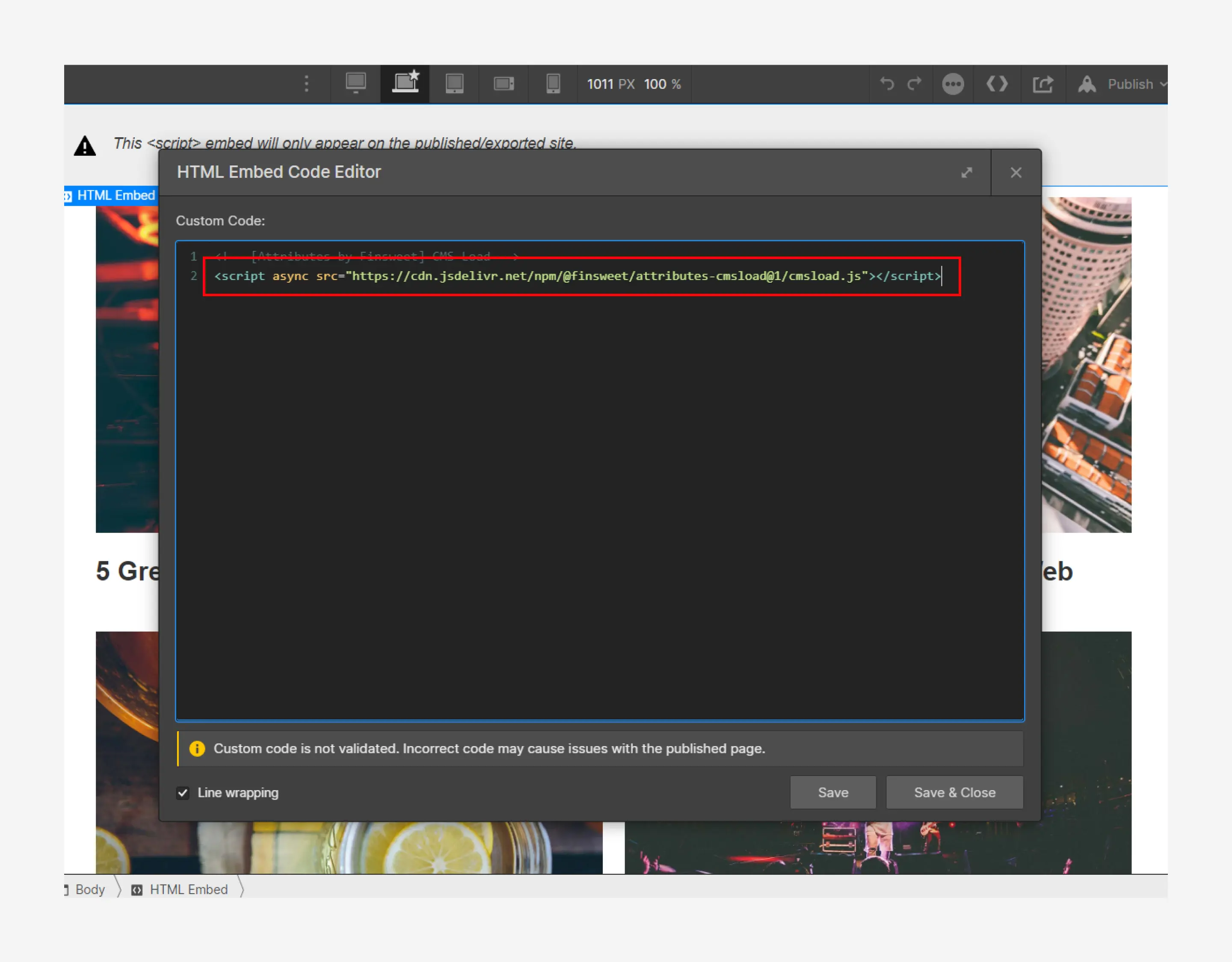
Task: Open the ellipsis more-options menu
Action: click(x=953, y=83)
